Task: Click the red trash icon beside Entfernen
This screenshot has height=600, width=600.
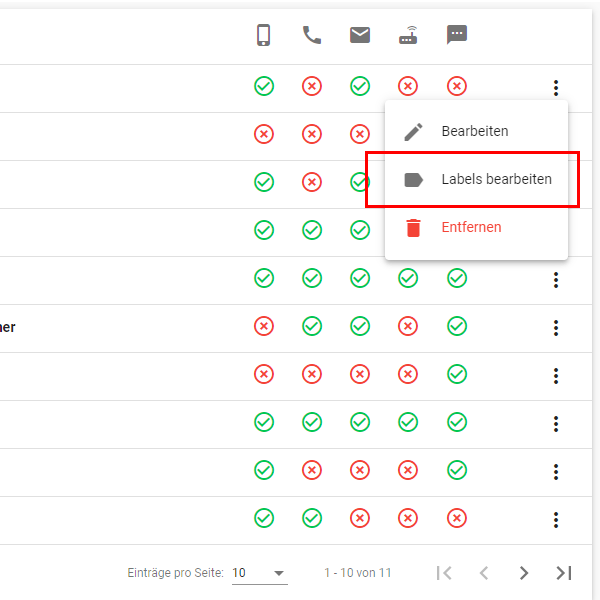Action: (x=413, y=228)
